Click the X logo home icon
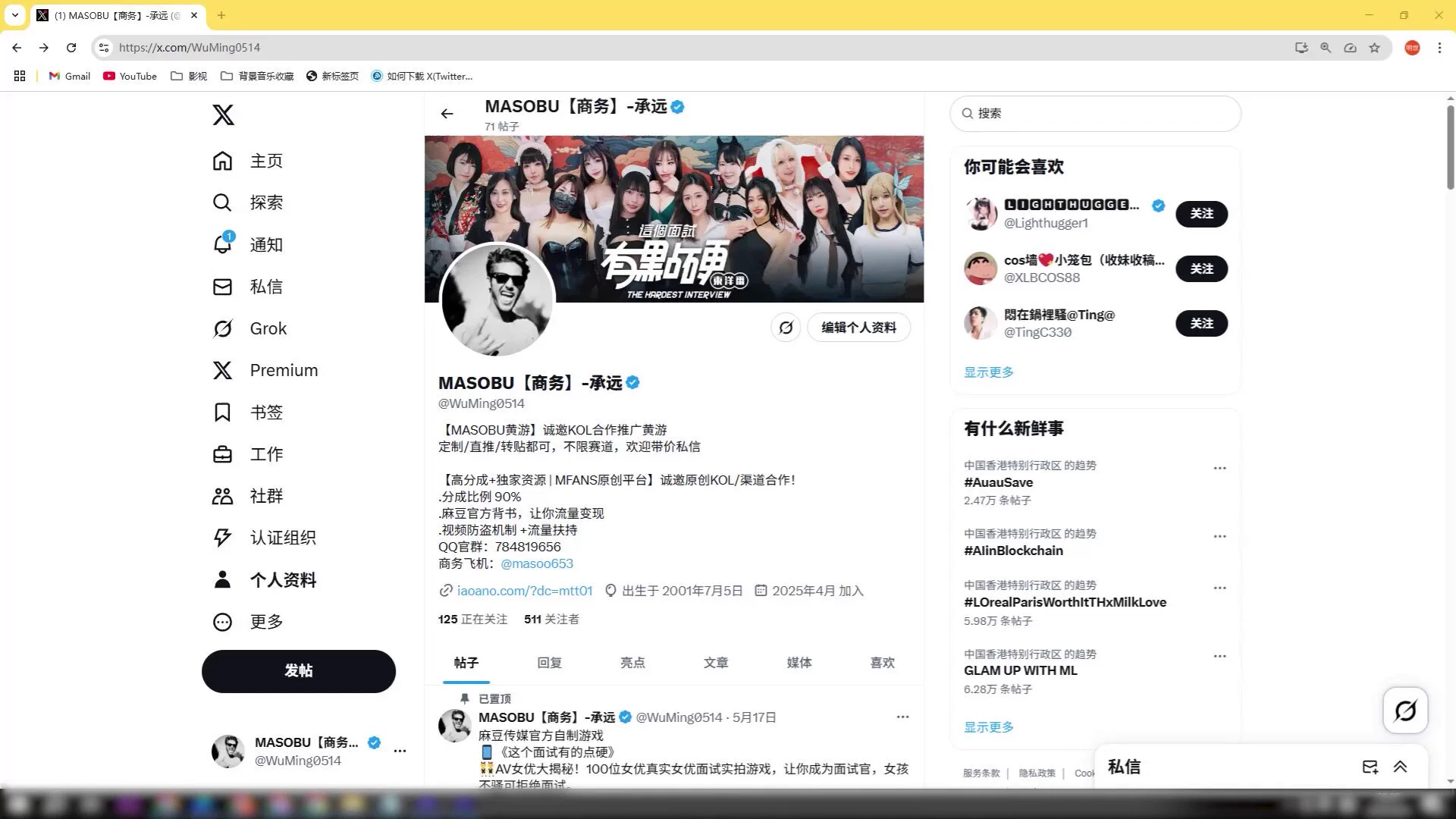The width and height of the screenshot is (1456, 819). coord(223,115)
